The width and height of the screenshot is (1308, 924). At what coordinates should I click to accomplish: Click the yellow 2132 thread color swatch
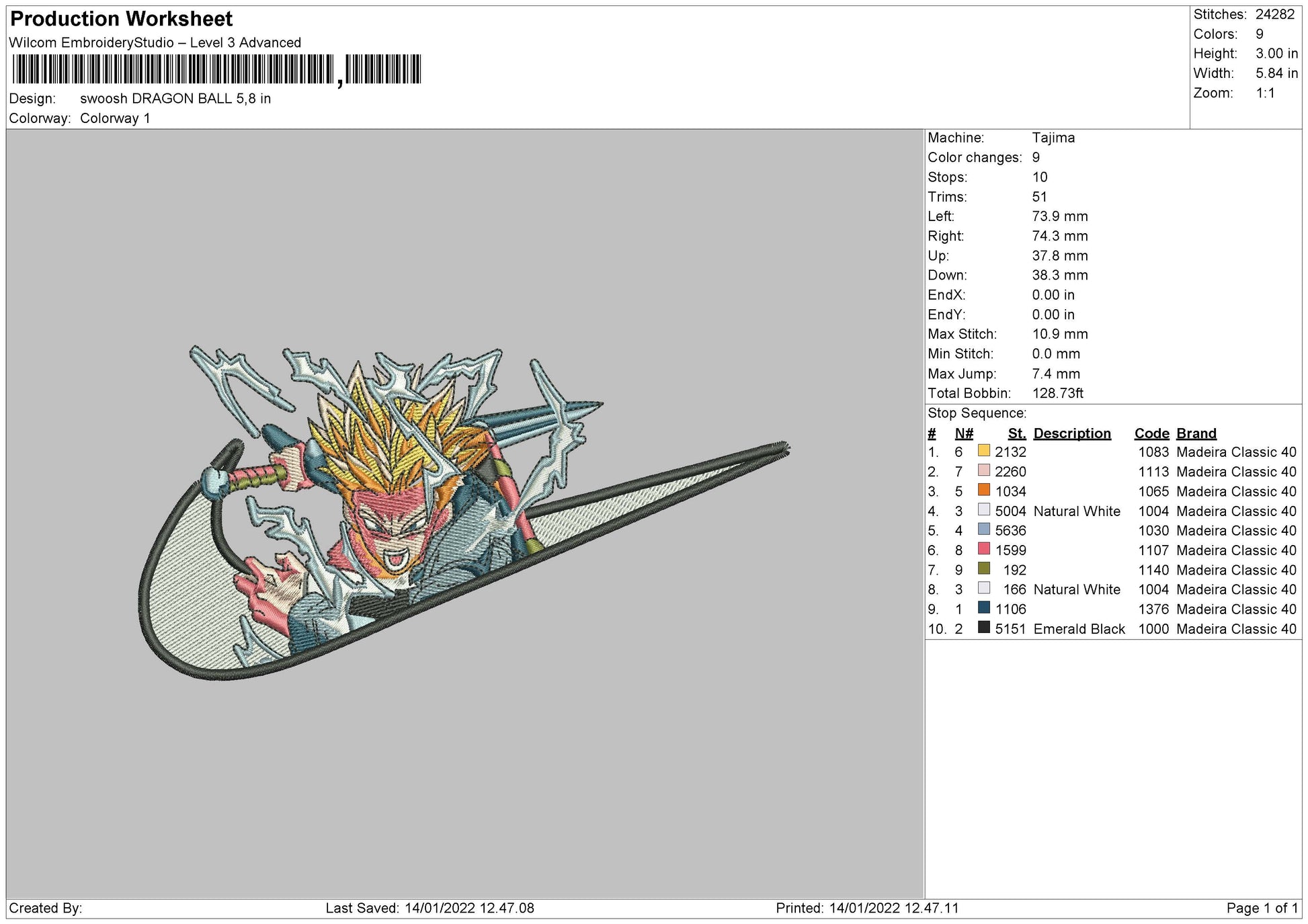pyautogui.click(x=983, y=451)
